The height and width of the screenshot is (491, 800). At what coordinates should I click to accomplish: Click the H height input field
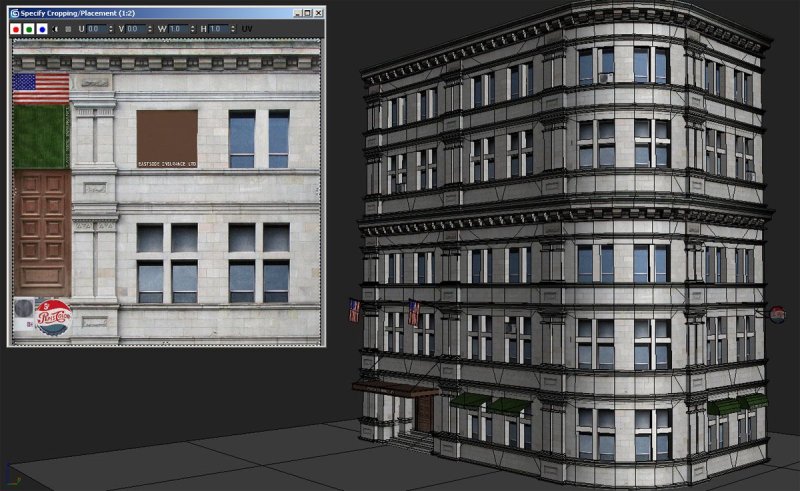[x=218, y=29]
